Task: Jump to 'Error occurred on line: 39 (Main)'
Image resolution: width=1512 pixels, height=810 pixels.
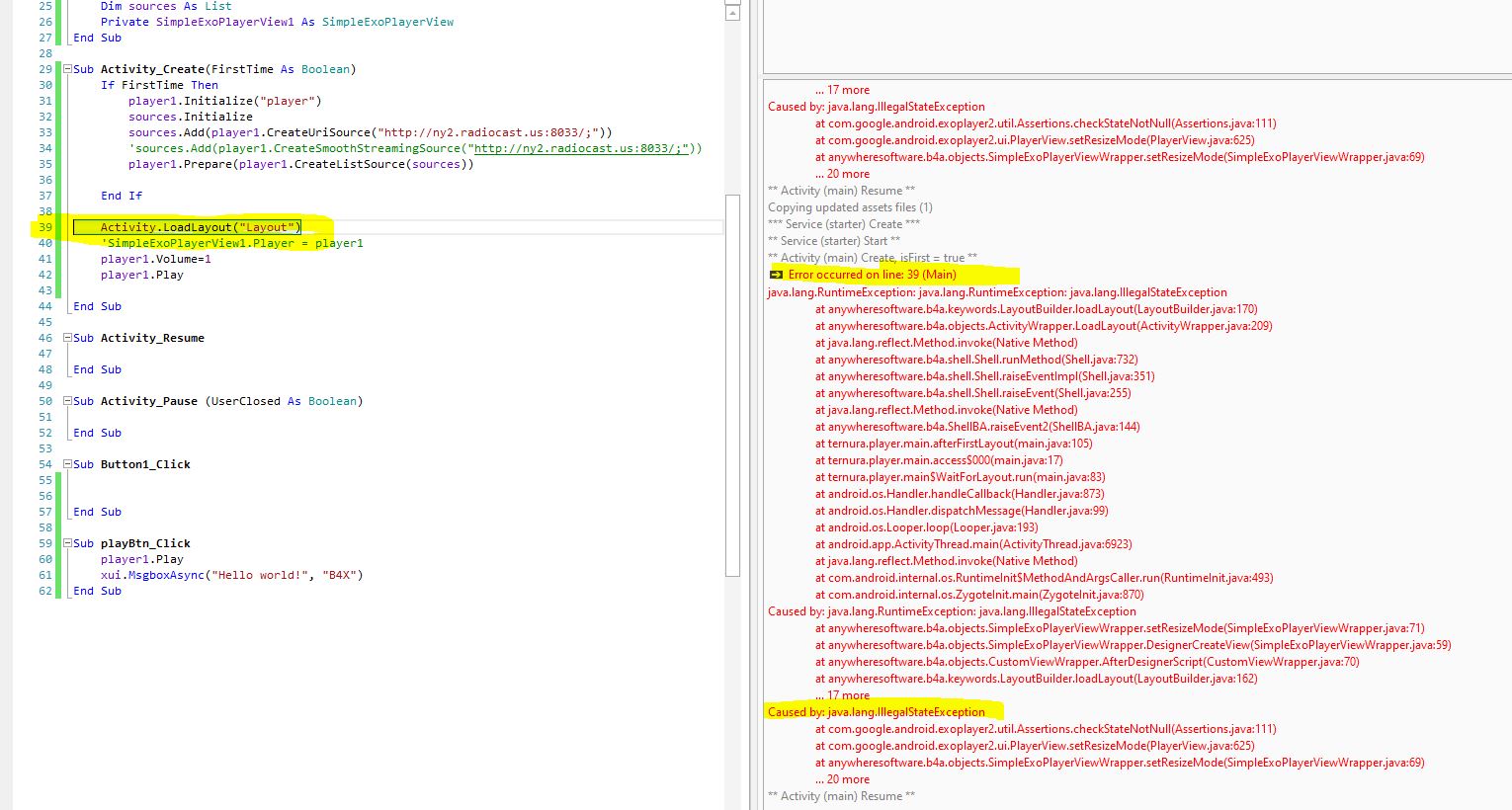Action: point(872,275)
